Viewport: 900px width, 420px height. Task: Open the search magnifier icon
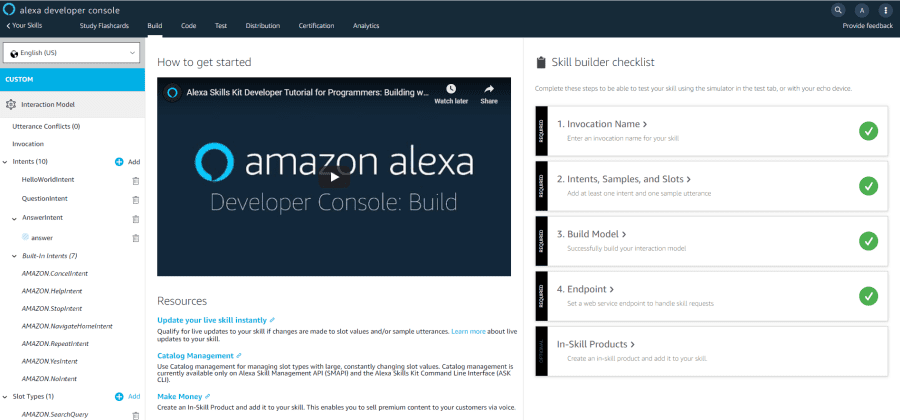pos(838,10)
